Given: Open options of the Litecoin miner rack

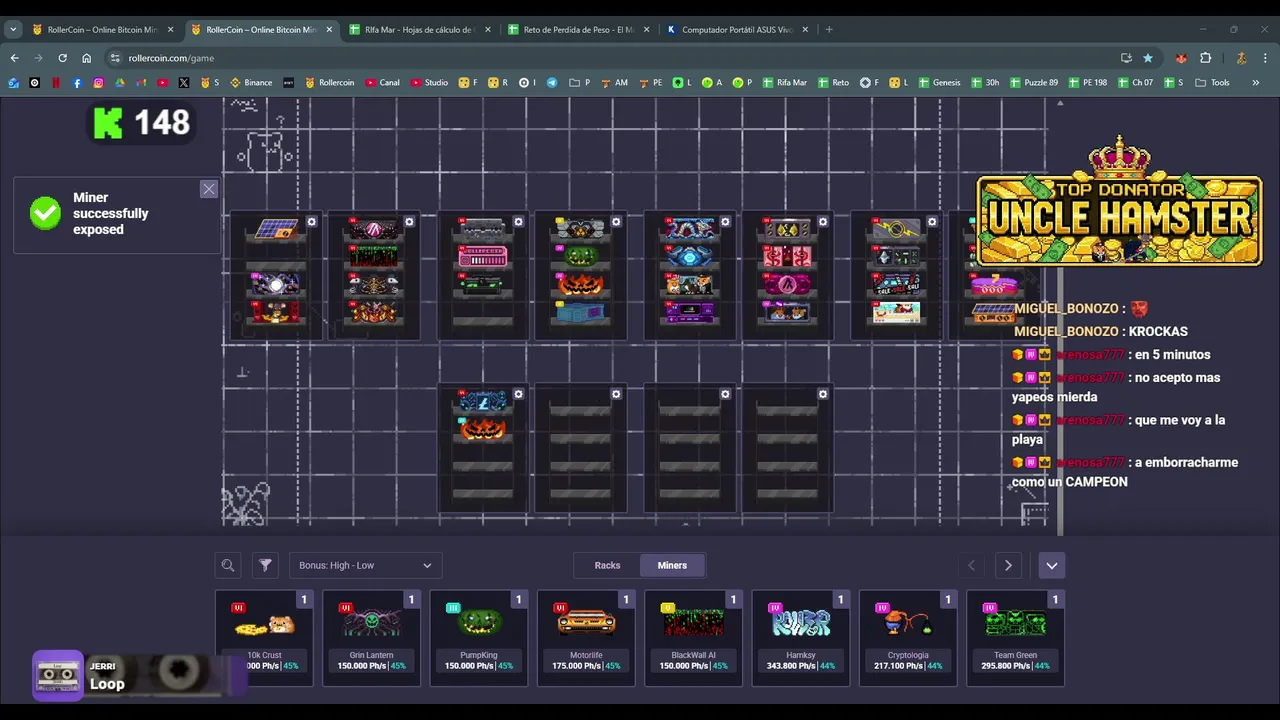Looking at the screenshot, I should 518,394.
